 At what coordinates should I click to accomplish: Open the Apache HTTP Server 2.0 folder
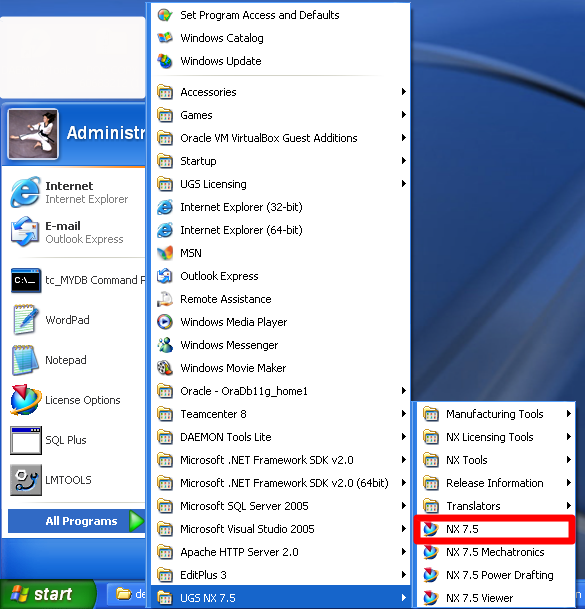(280, 552)
